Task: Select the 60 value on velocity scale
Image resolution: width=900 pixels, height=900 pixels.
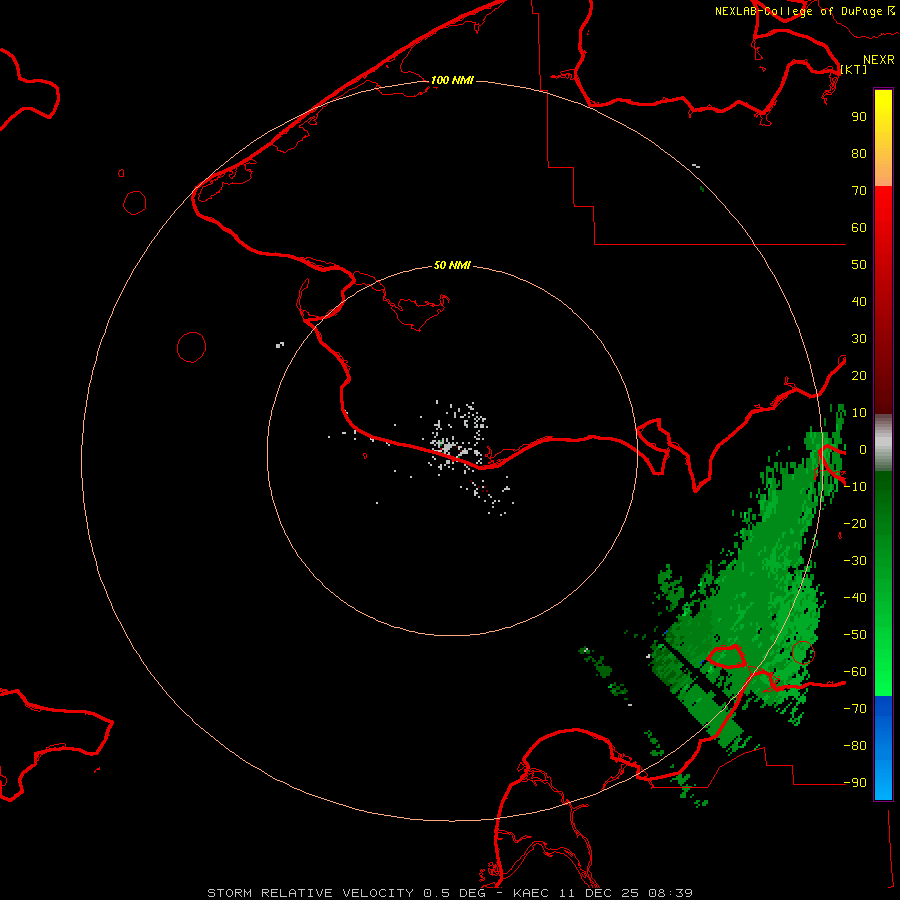Action: (859, 227)
